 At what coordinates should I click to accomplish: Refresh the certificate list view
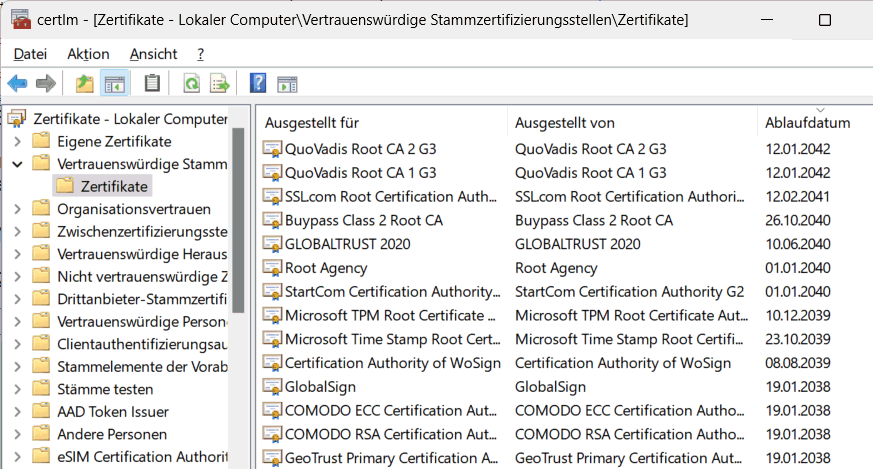point(192,84)
